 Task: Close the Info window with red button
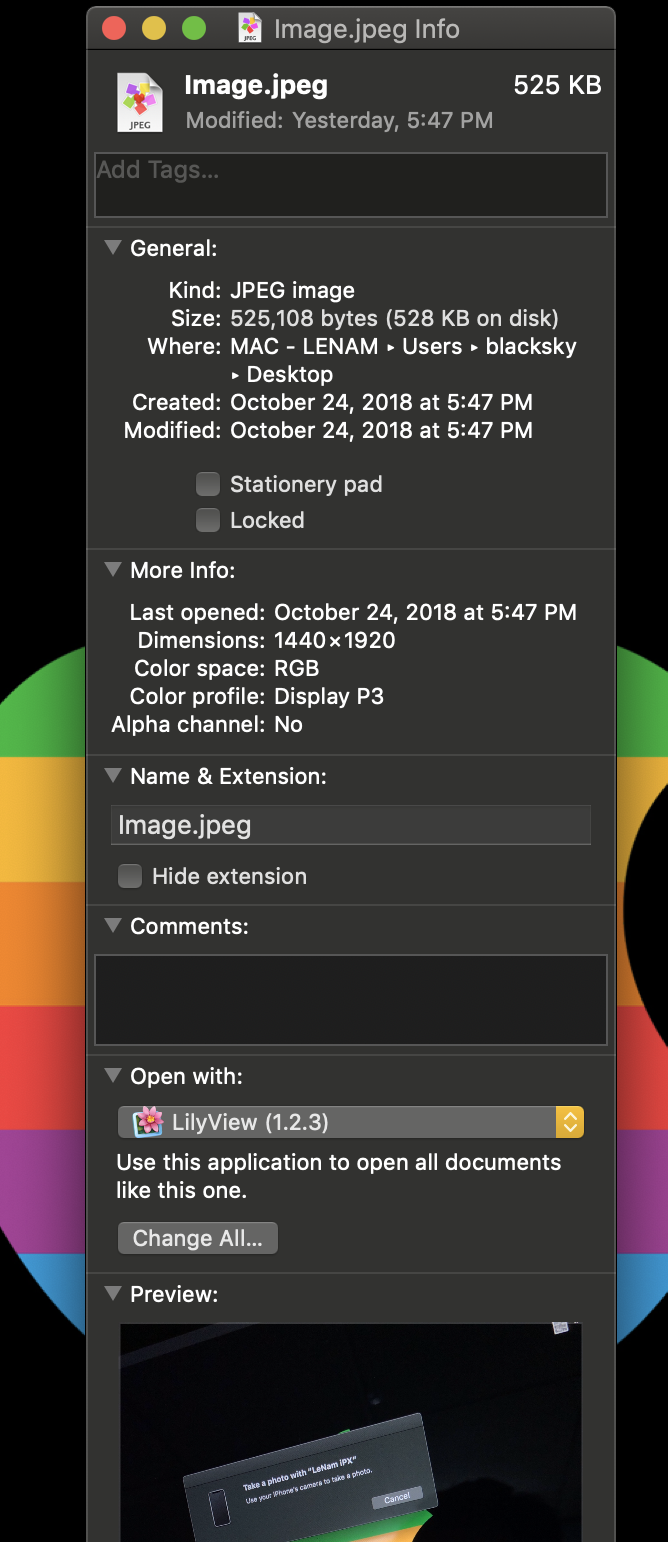[x=114, y=29]
